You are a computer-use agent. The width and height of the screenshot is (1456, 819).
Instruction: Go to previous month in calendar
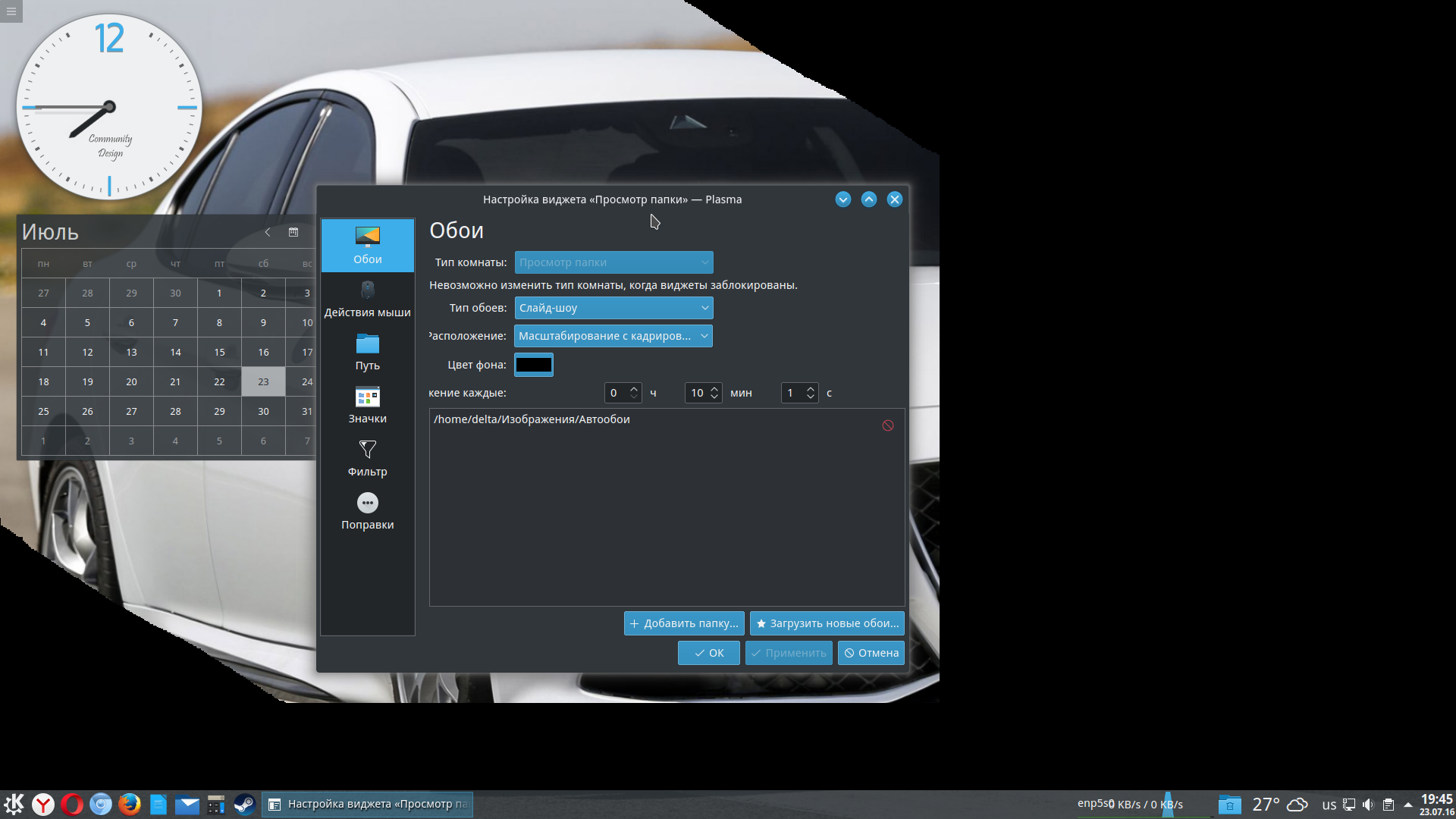267,232
